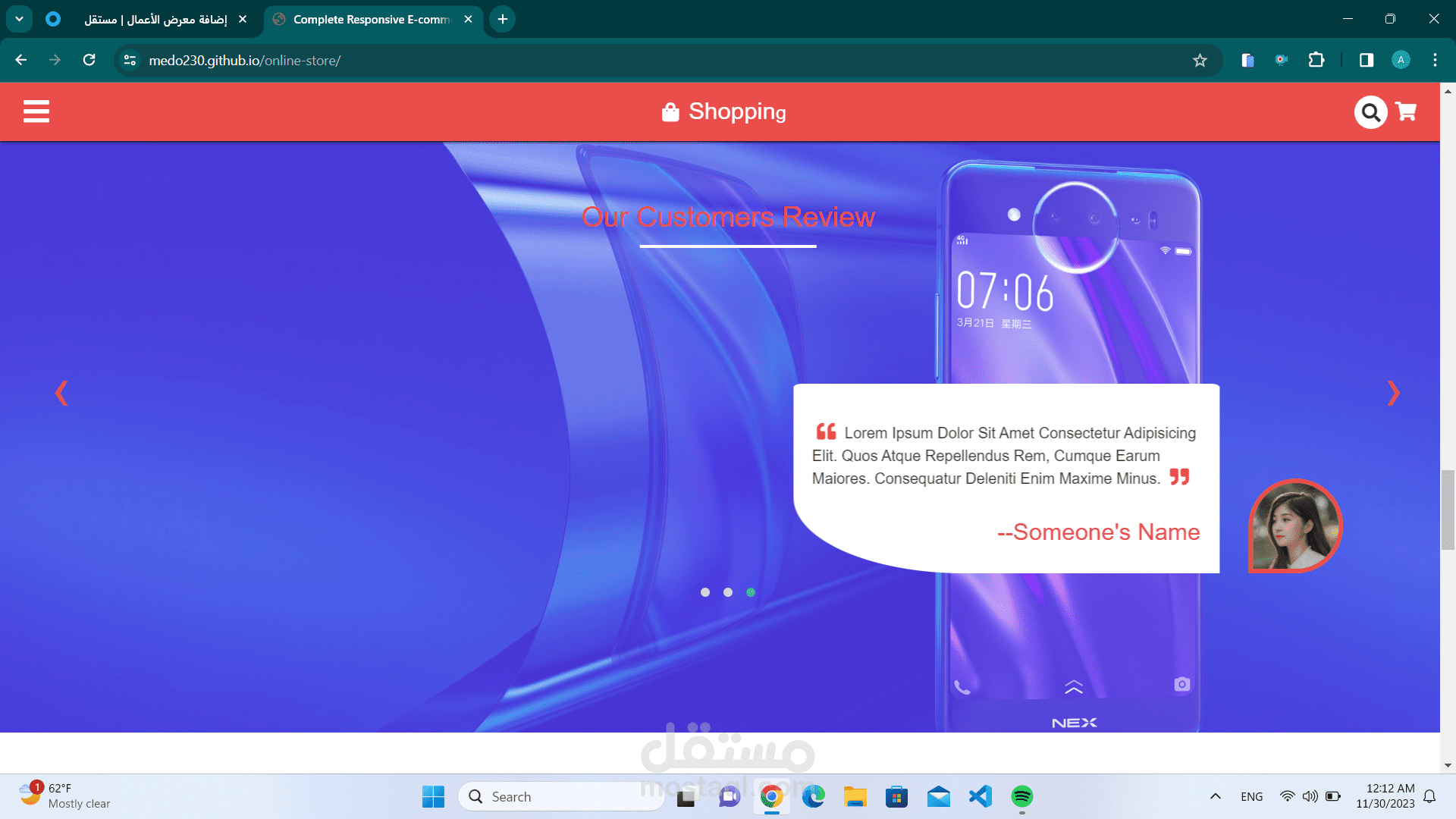Select the third green slider dot
The height and width of the screenshot is (819, 1456).
[x=751, y=592]
